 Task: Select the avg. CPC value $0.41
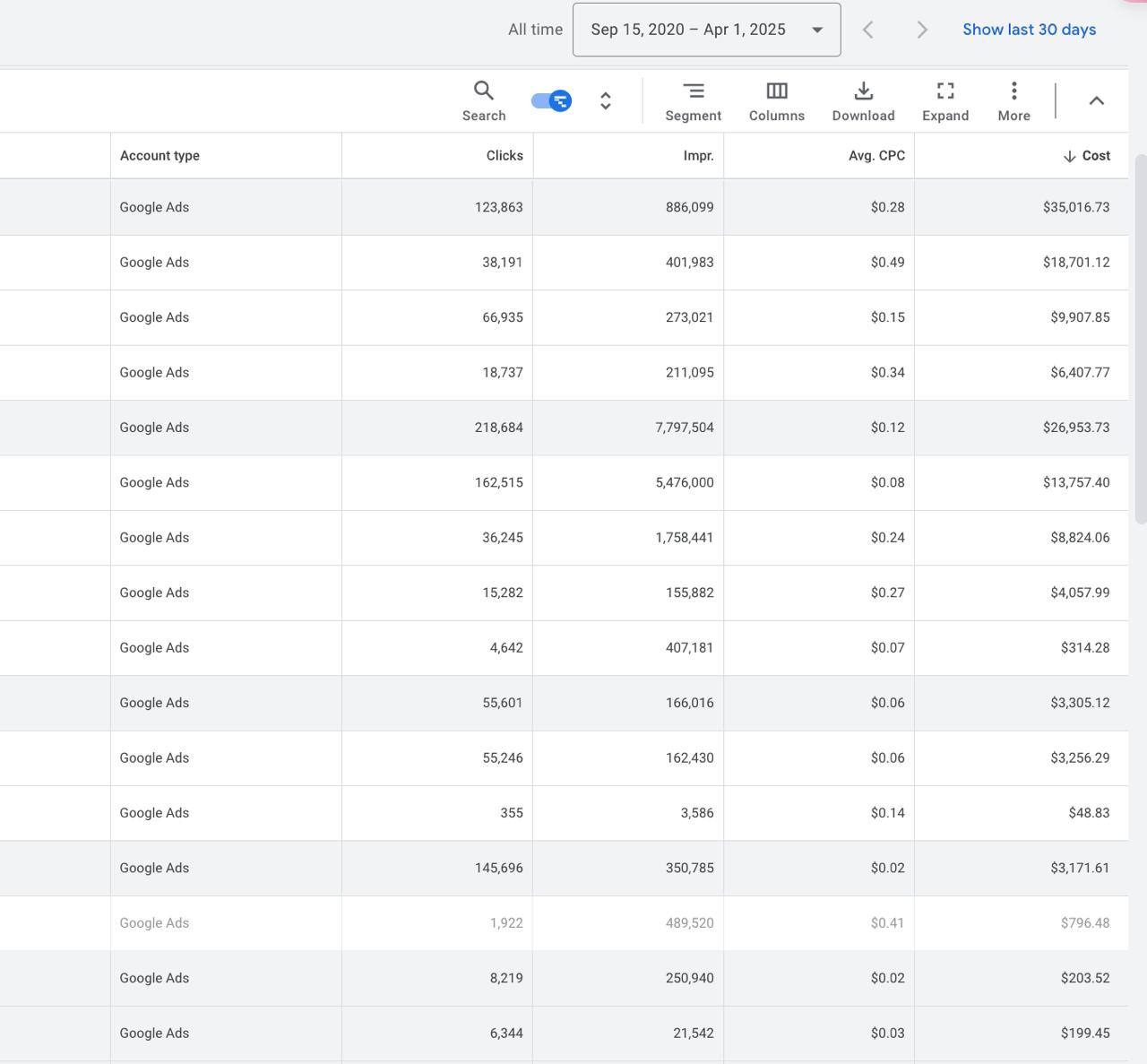point(887,923)
